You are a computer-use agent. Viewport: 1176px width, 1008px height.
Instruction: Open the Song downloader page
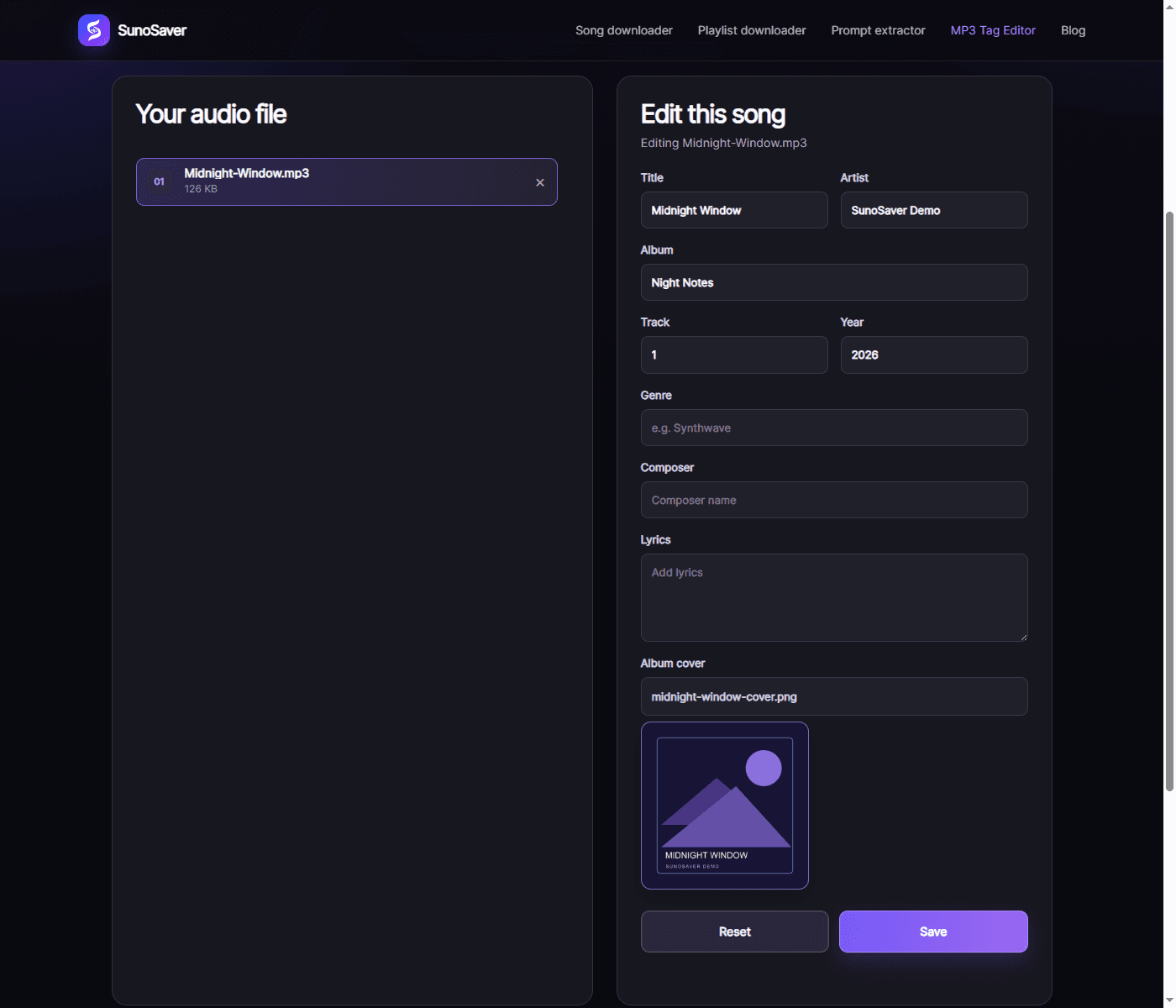624,30
